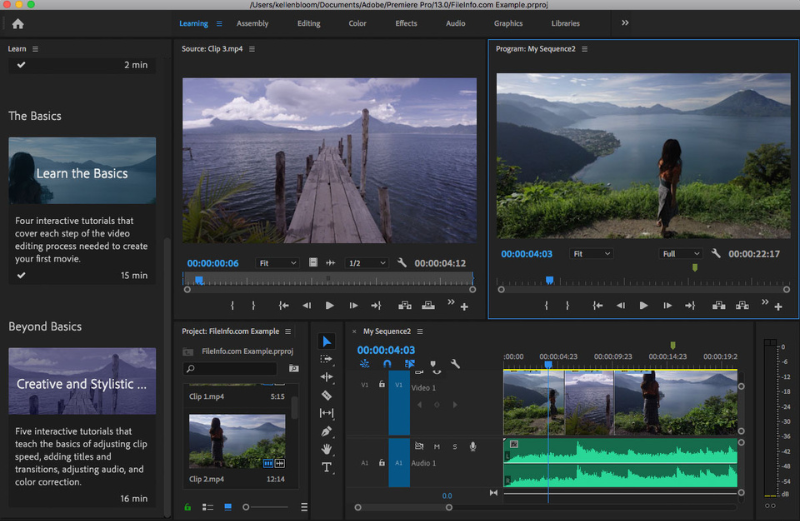Open the Source monitor Fit zoom dropdown

coord(277,263)
